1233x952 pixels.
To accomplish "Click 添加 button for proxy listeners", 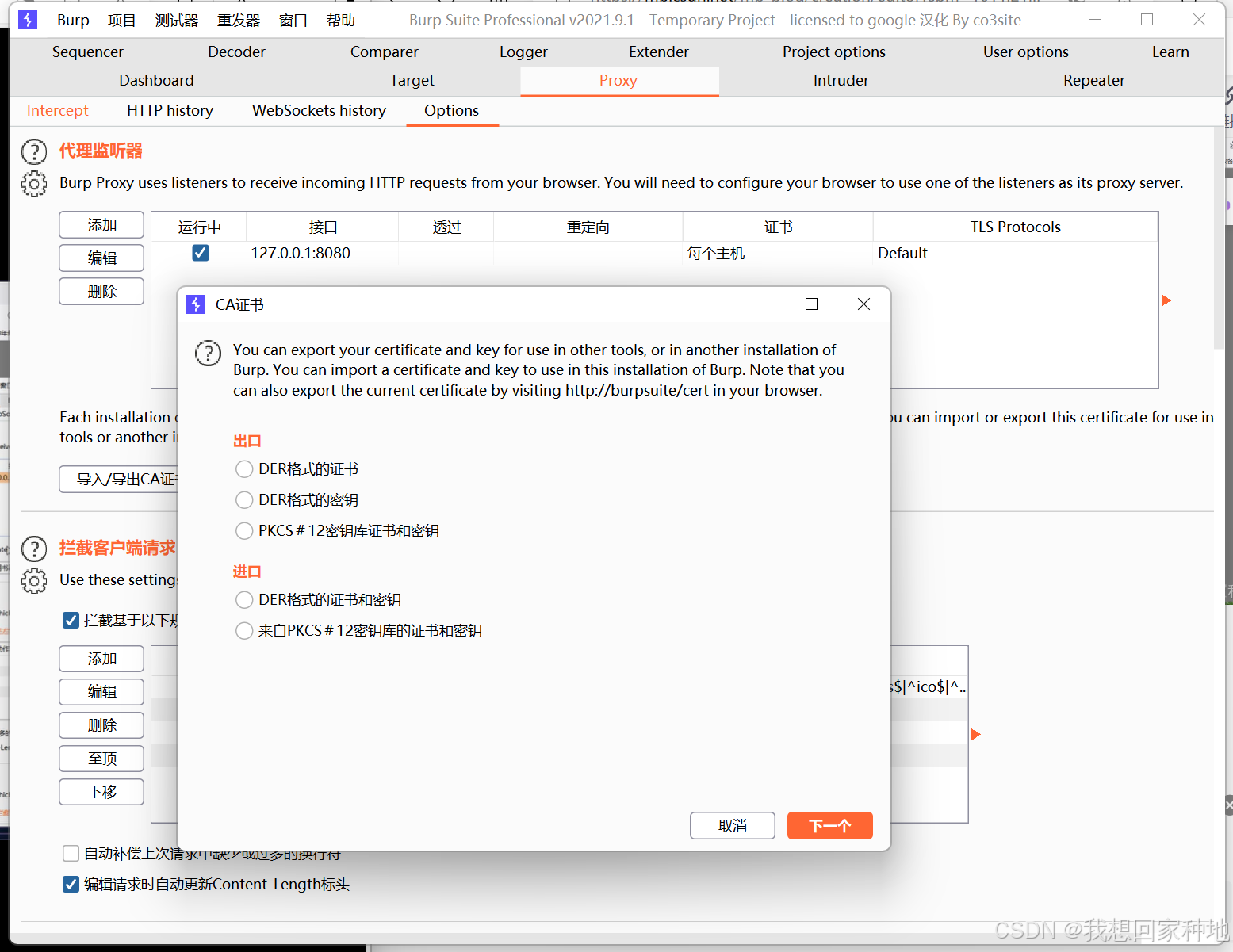I will point(101,225).
